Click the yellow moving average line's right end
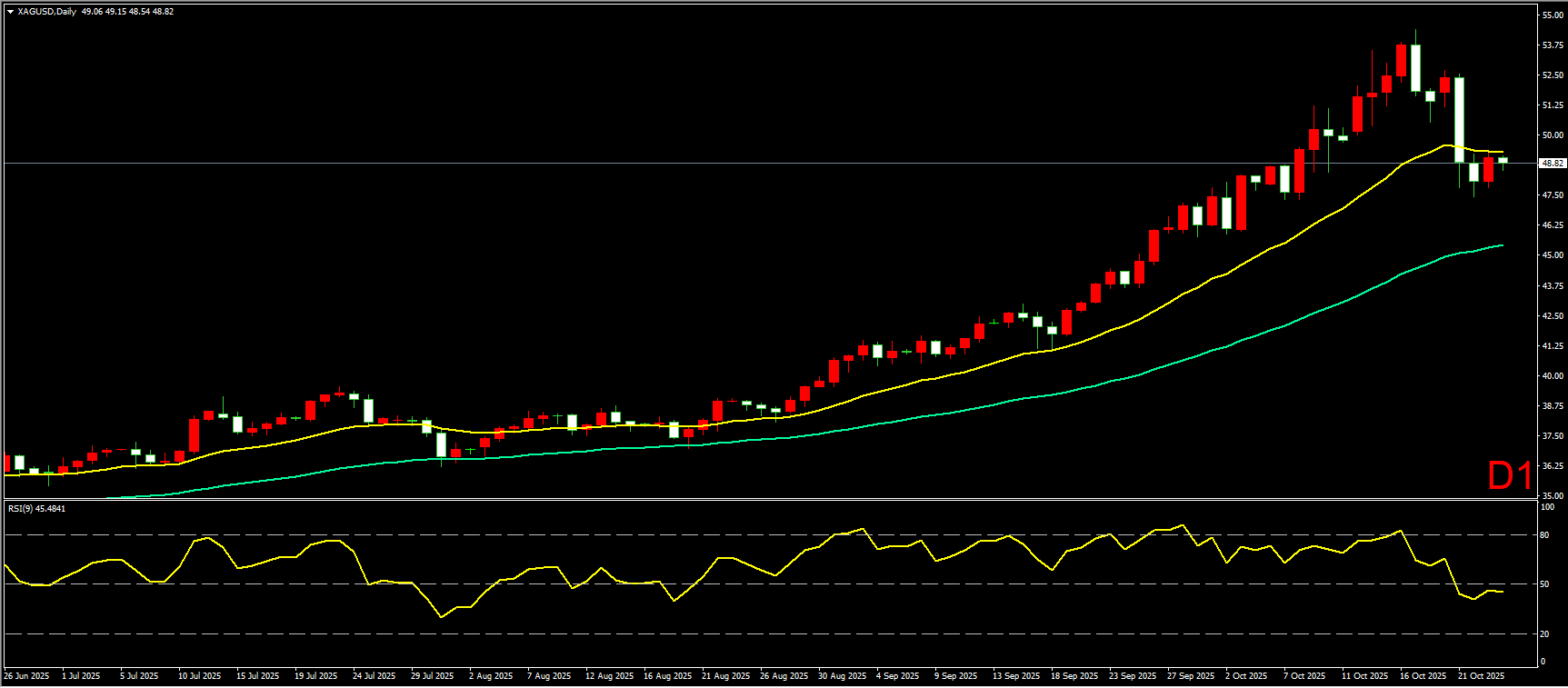The image size is (1568, 688). pyautogui.click(x=1502, y=152)
